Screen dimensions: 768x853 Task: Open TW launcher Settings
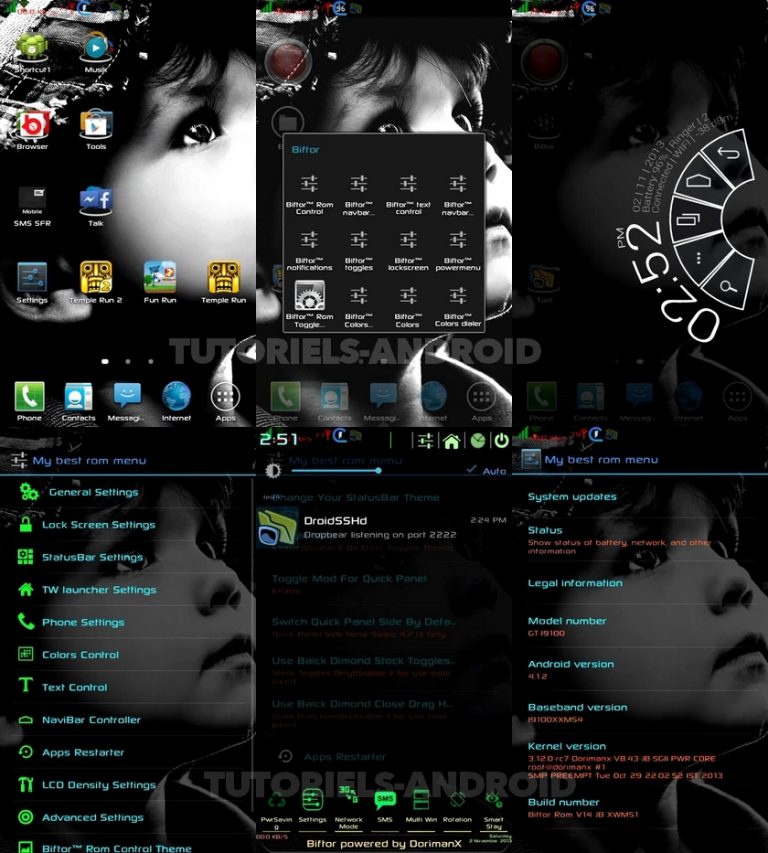(x=127, y=590)
